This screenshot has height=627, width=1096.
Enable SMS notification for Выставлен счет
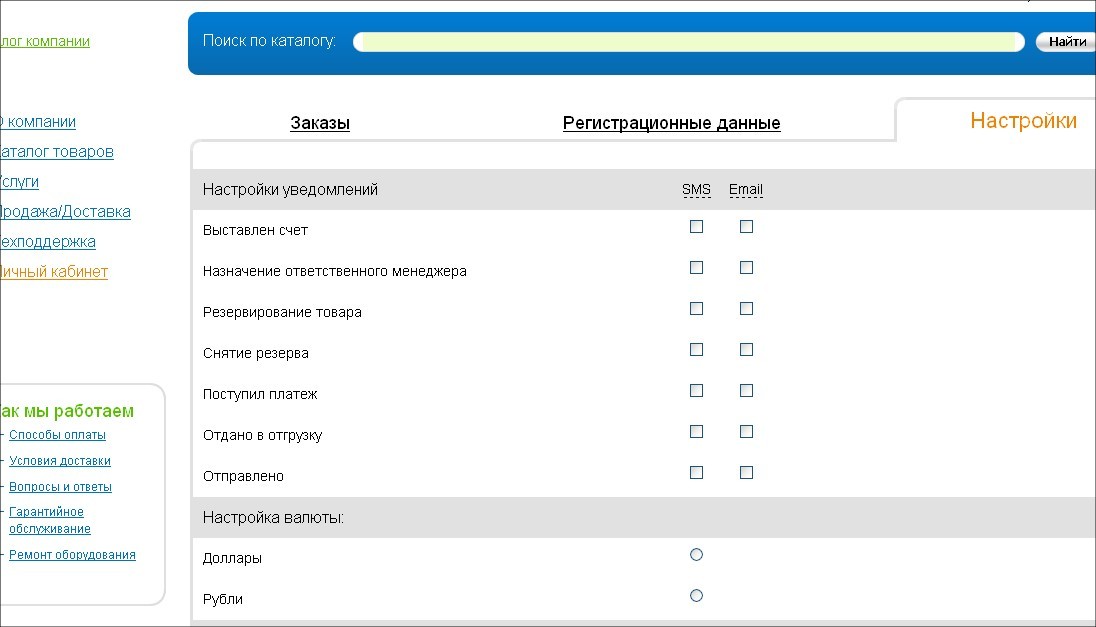pyautogui.click(x=696, y=227)
